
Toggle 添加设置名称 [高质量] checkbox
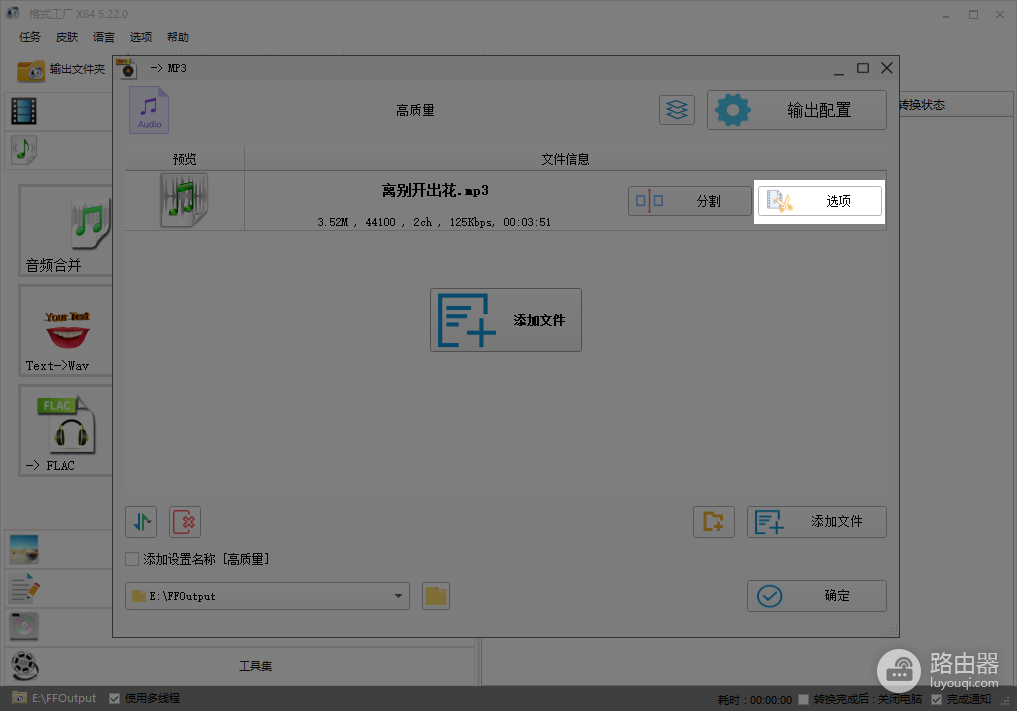coord(132,559)
